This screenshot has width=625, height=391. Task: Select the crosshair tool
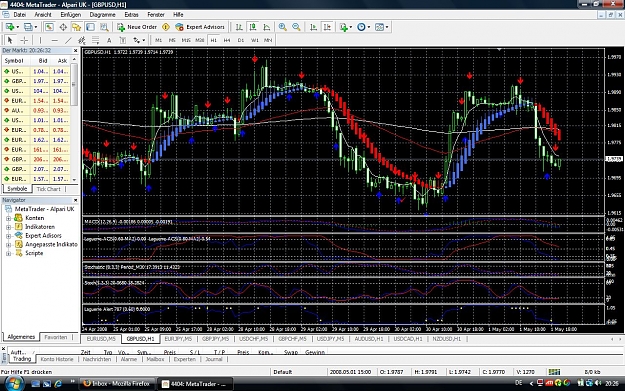24,40
